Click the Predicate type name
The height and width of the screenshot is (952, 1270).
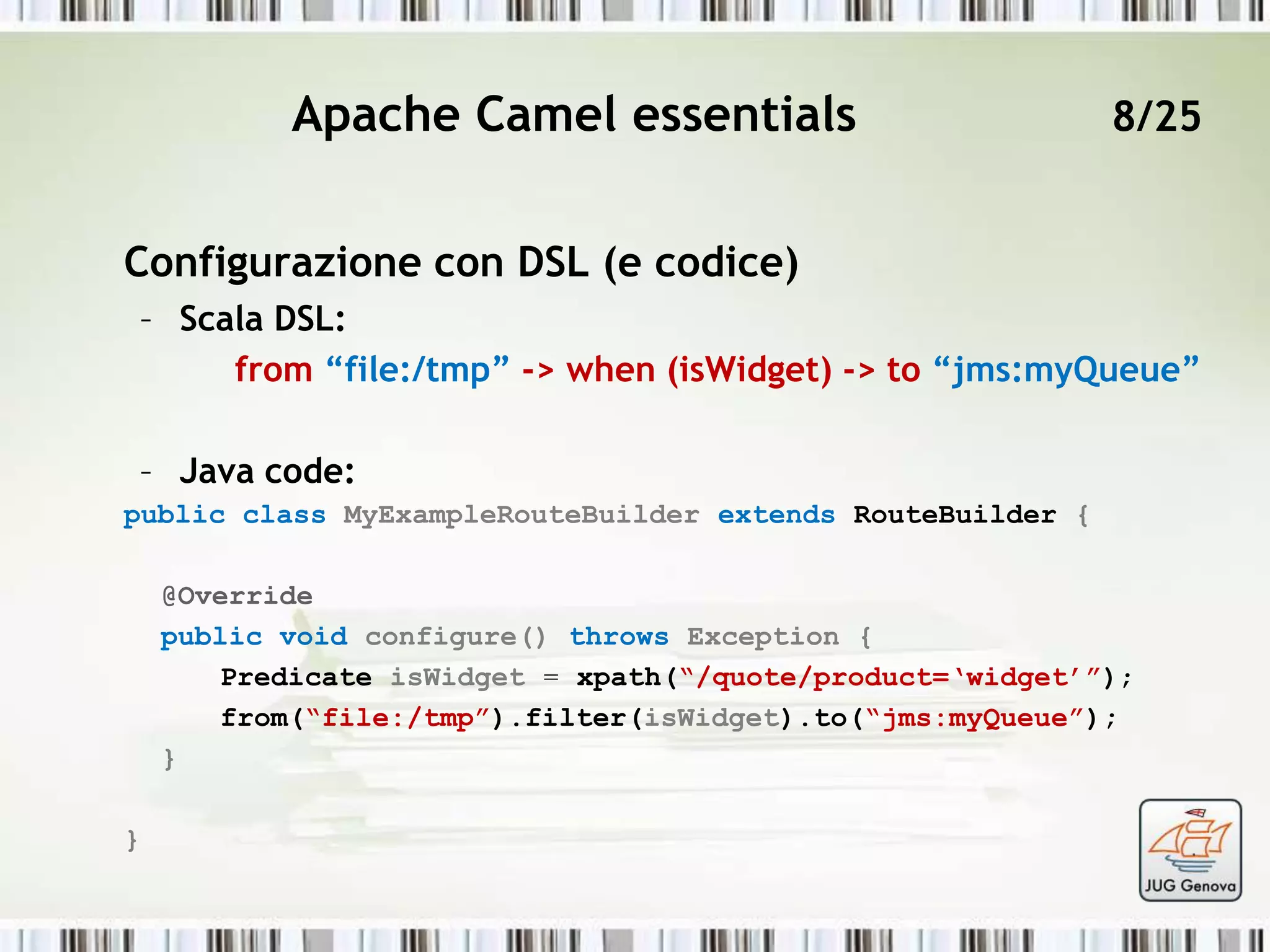coord(296,677)
